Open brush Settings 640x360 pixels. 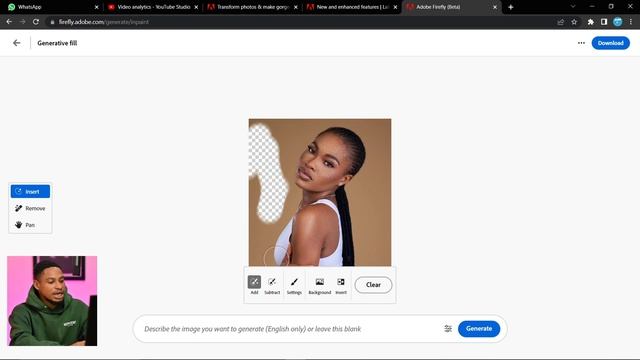[294, 284]
